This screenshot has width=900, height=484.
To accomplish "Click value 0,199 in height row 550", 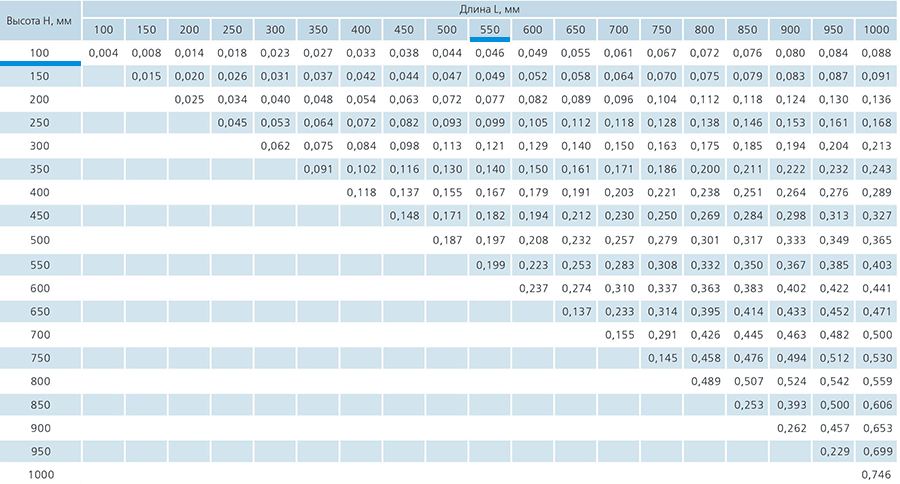I will coord(490,265).
